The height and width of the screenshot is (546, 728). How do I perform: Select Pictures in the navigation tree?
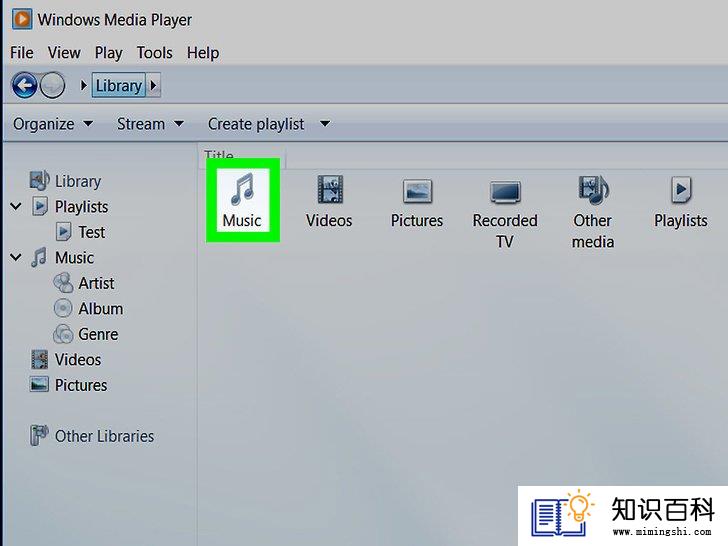(x=81, y=385)
